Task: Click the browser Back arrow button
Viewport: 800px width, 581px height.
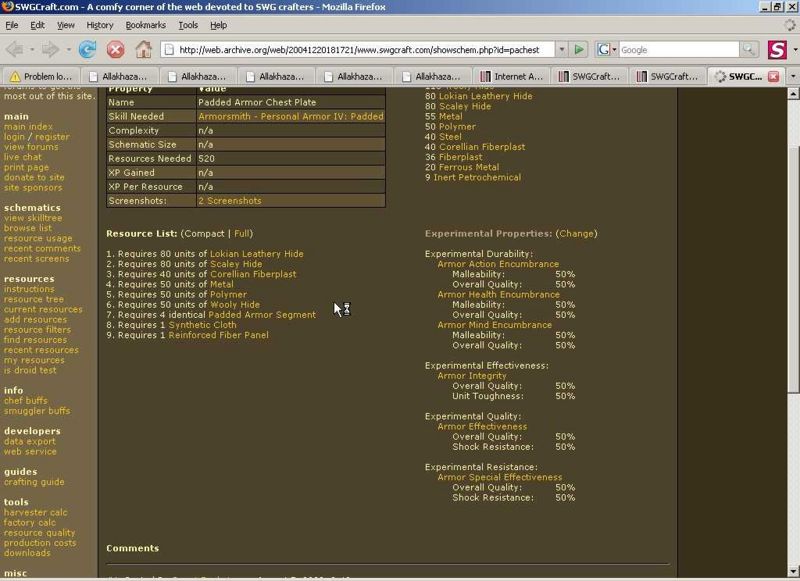Action: click(x=18, y=49)
